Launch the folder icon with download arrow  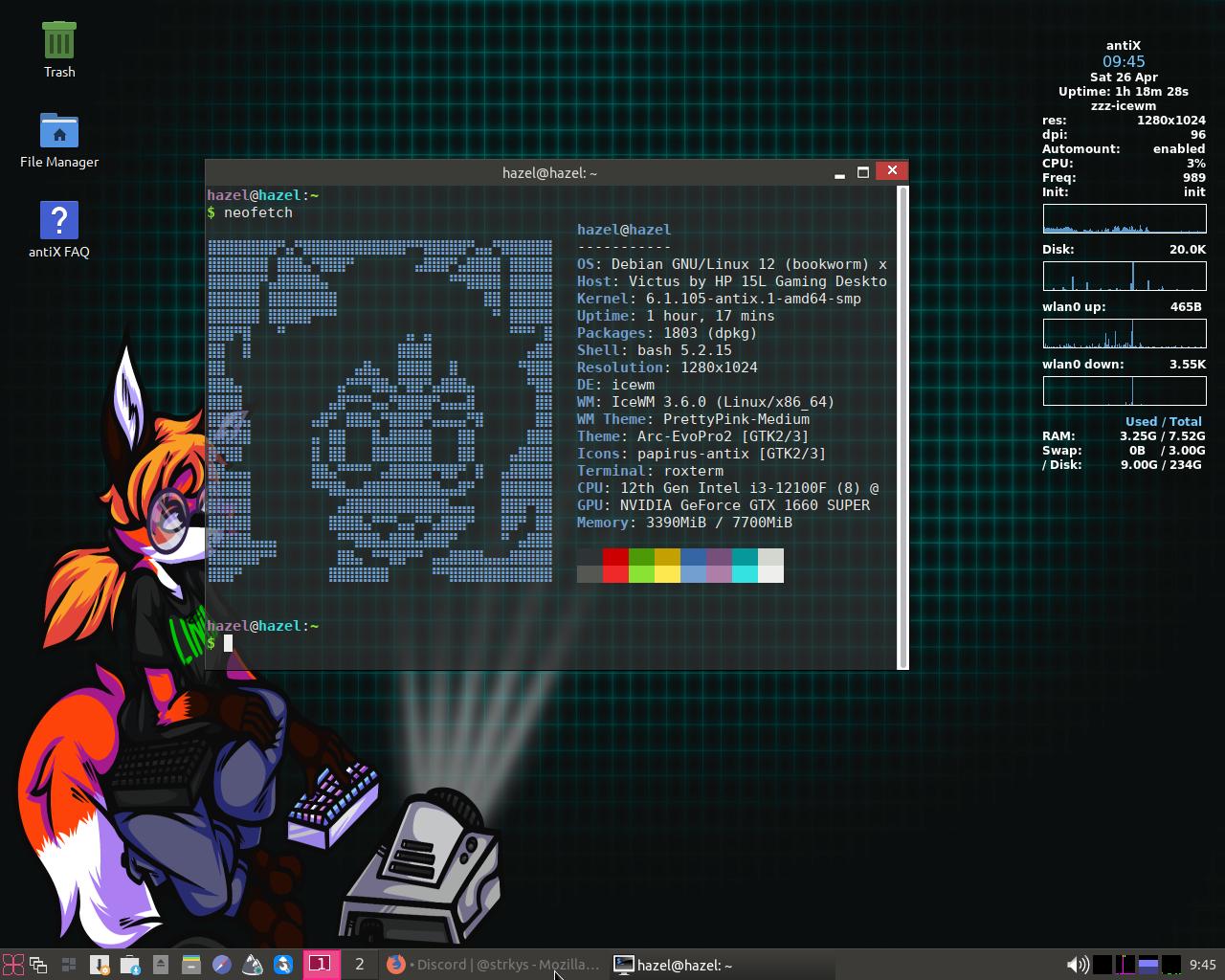pyautogui.click(x=130, y=965)
